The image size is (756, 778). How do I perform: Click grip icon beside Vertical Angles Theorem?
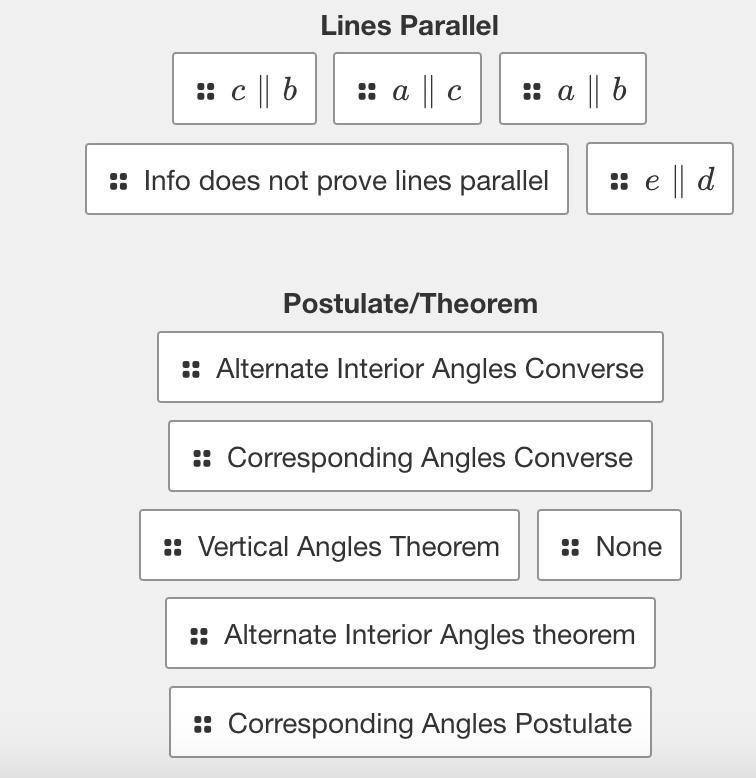(x=173, y=547)
